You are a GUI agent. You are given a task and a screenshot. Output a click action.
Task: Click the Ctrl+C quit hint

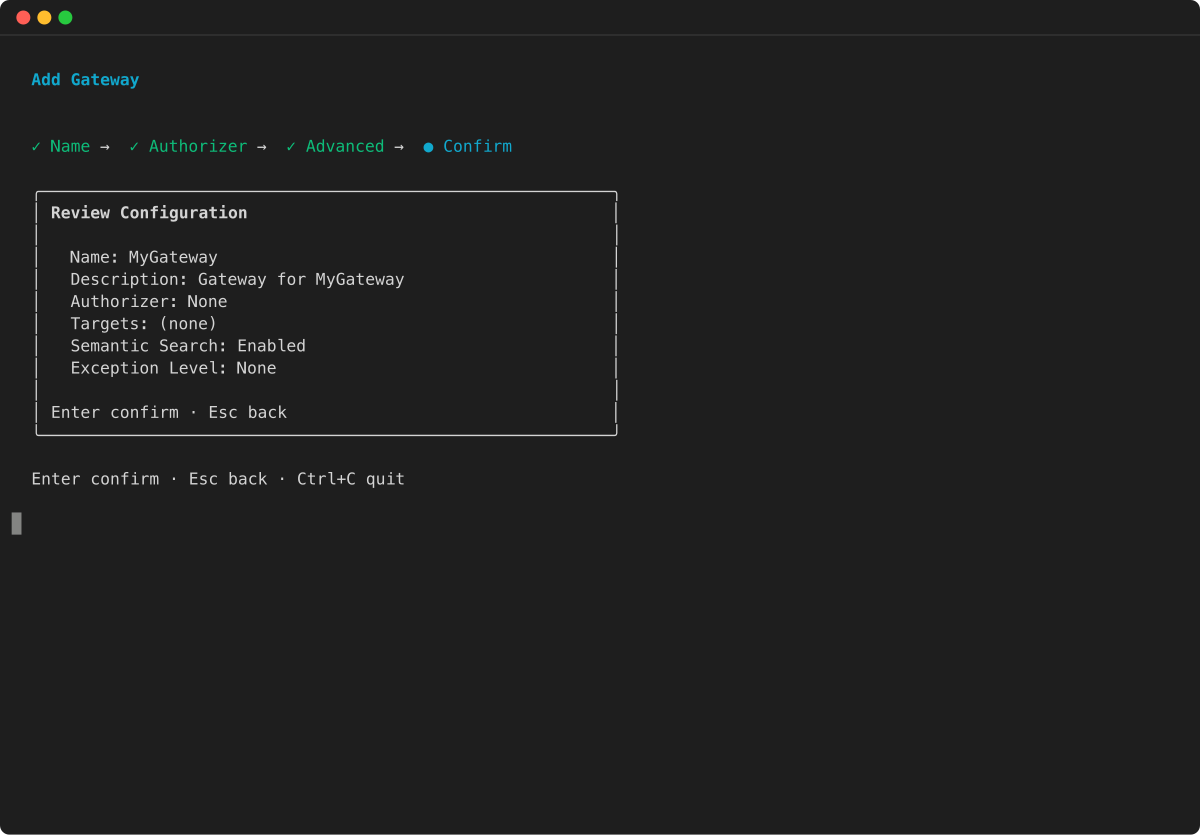point(351,478)
